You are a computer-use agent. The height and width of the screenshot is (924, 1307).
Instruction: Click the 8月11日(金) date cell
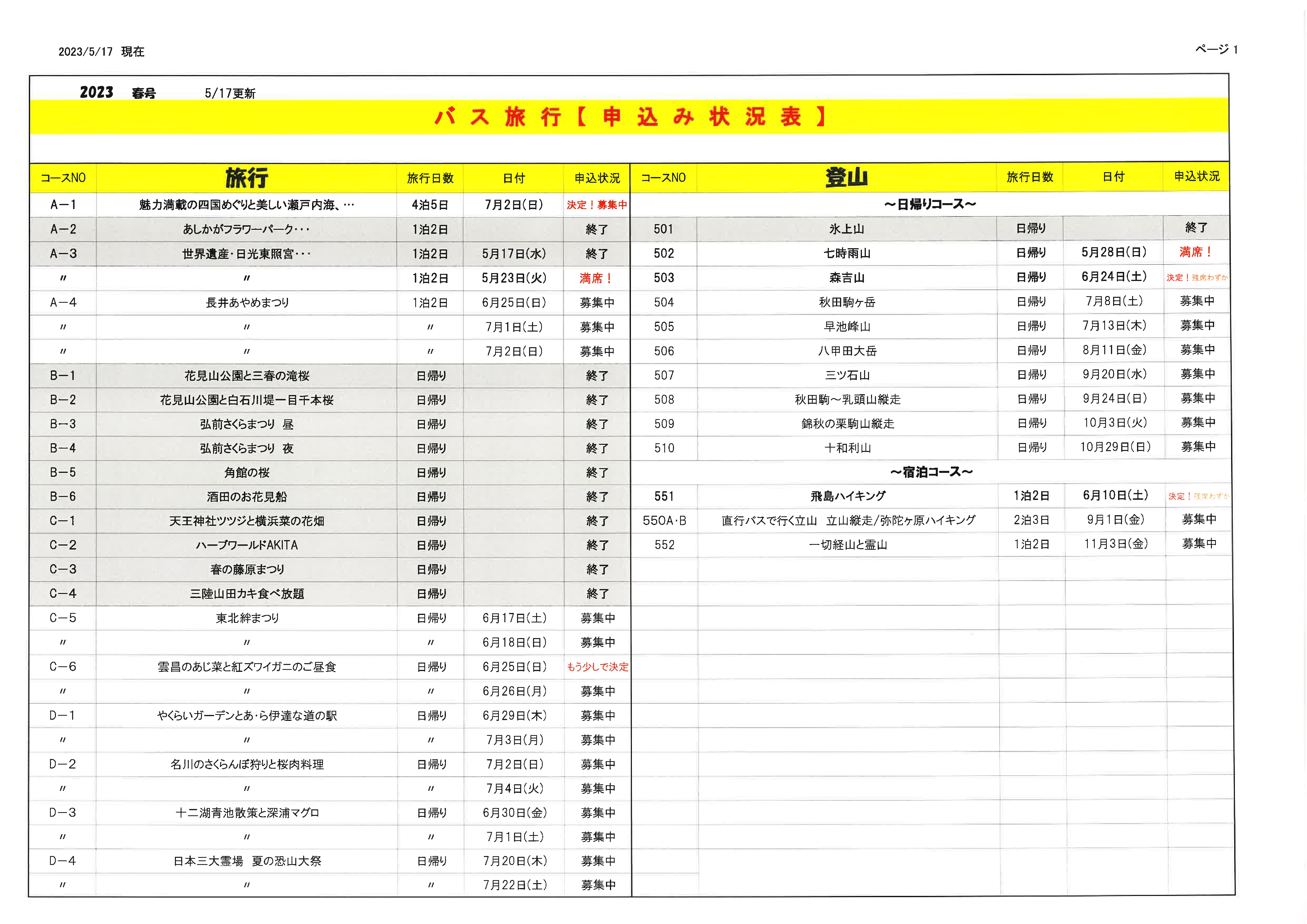1114,350
